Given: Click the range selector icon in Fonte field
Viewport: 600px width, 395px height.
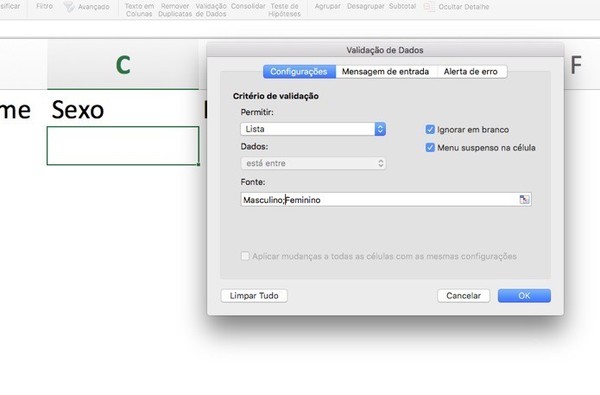Looking at the screenshot, I should pyautogui.click(x=524, y=199).
